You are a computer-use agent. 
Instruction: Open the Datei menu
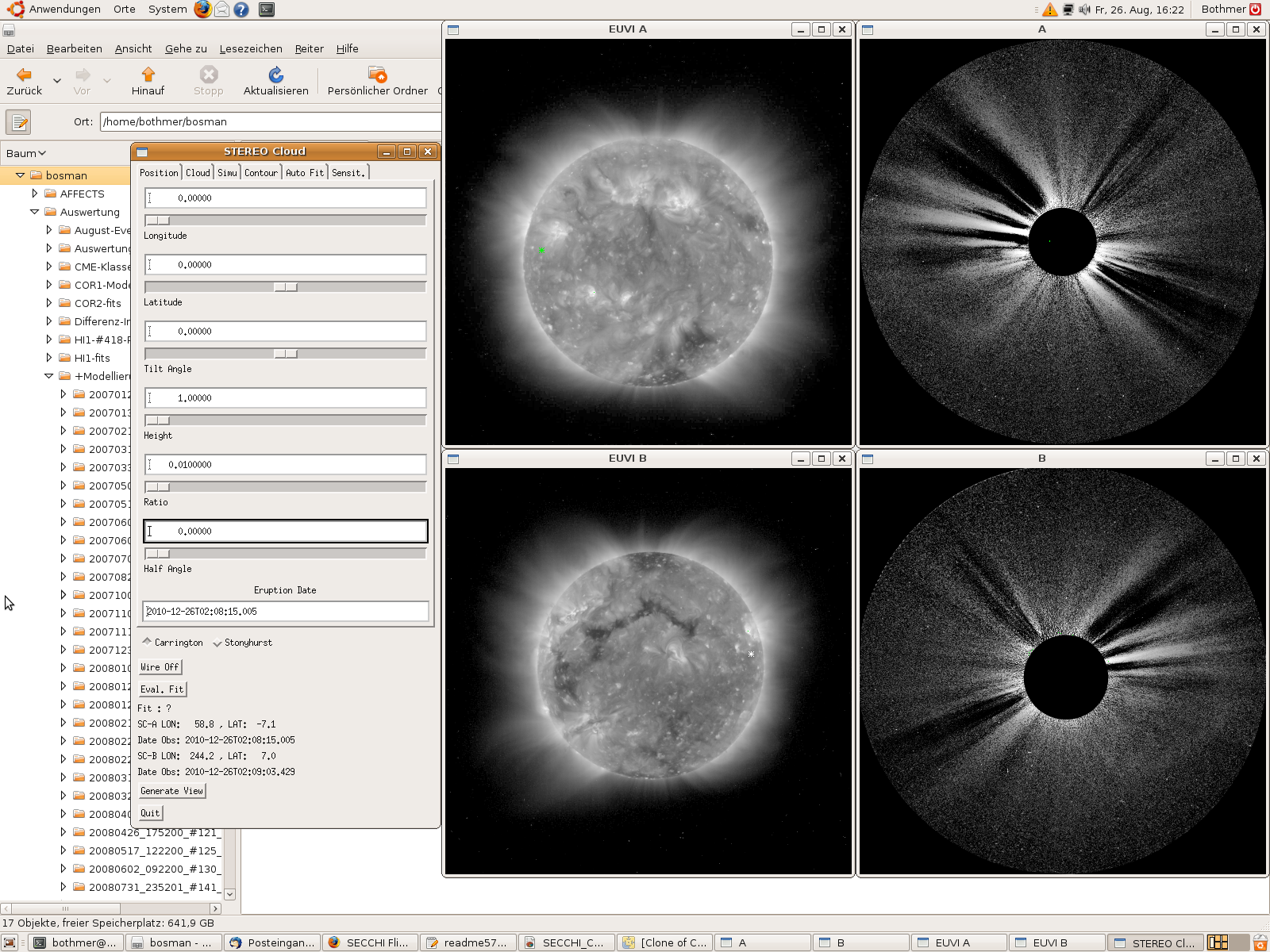[x=21, y=48]
